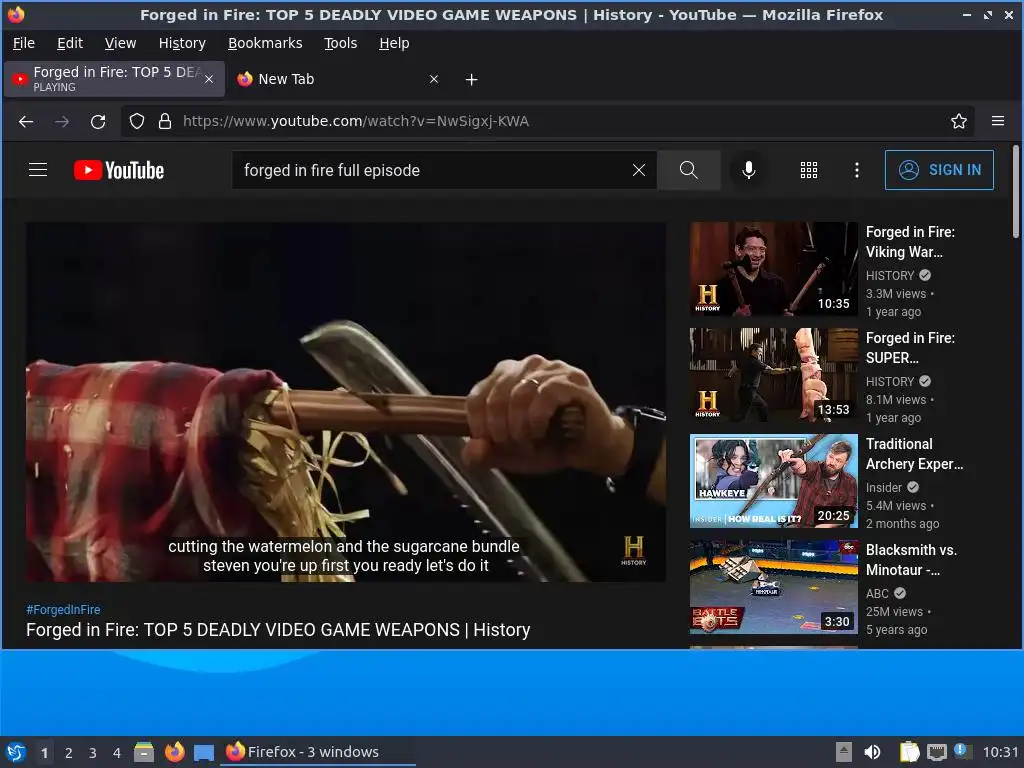This screenshot has width=1024, height=768.
Task: Open the volume control in system tray
Action: 872,752
